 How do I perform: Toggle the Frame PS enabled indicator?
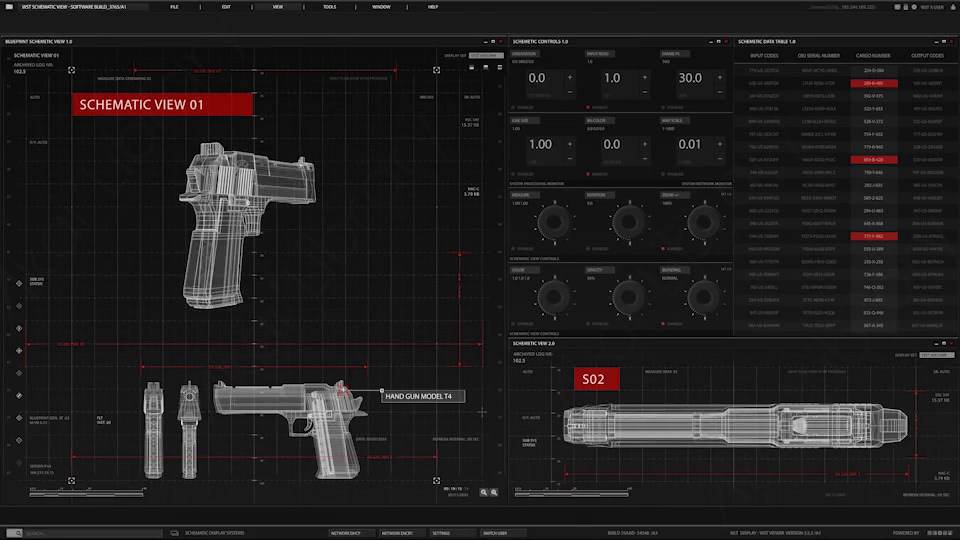tap(663, 107)
